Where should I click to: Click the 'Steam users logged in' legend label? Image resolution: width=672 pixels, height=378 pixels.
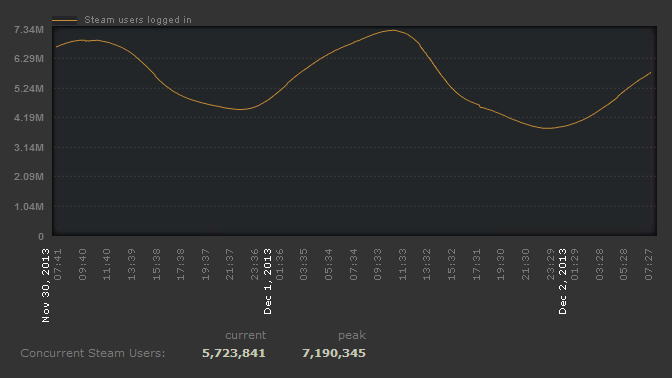(x=138, y=20)
